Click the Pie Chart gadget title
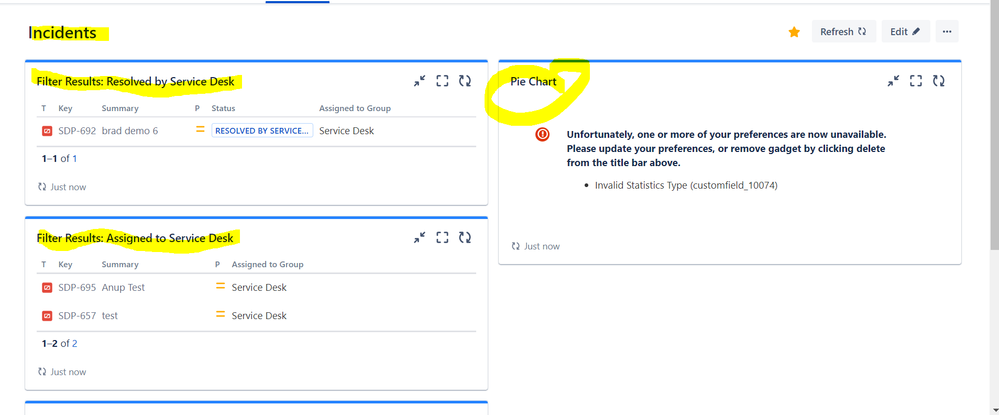 [x=533, y=82]
